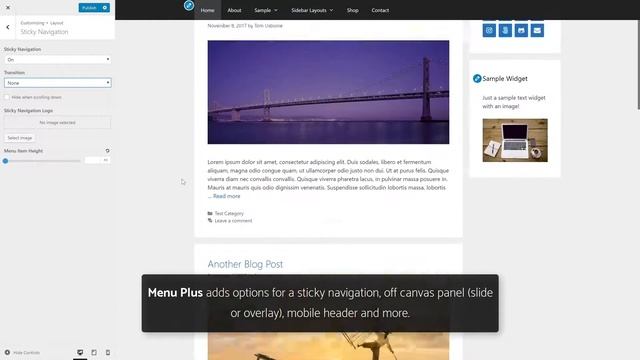640x360 pixels.
Task: Switch to tablet preview icon
Action: coord(94,352)
